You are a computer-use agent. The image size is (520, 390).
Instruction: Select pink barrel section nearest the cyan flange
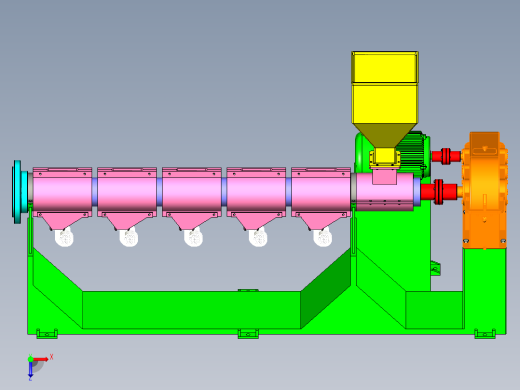(x=62, y=193)
